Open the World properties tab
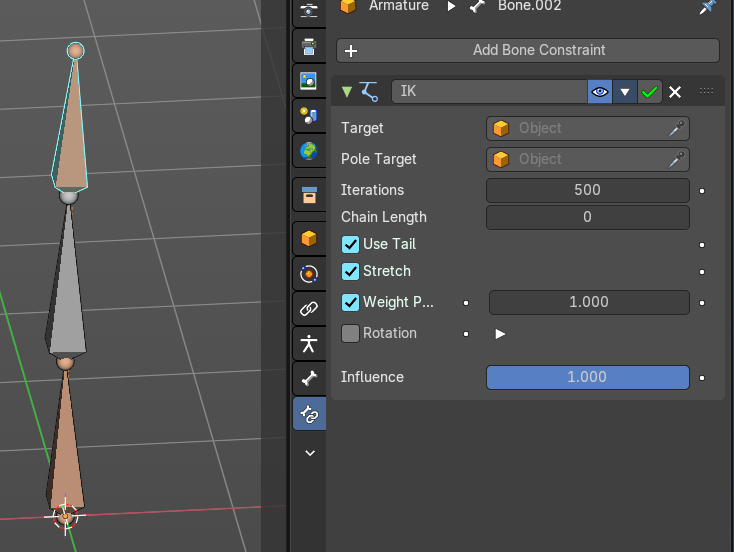734x552 pixels. pos(309,151)
